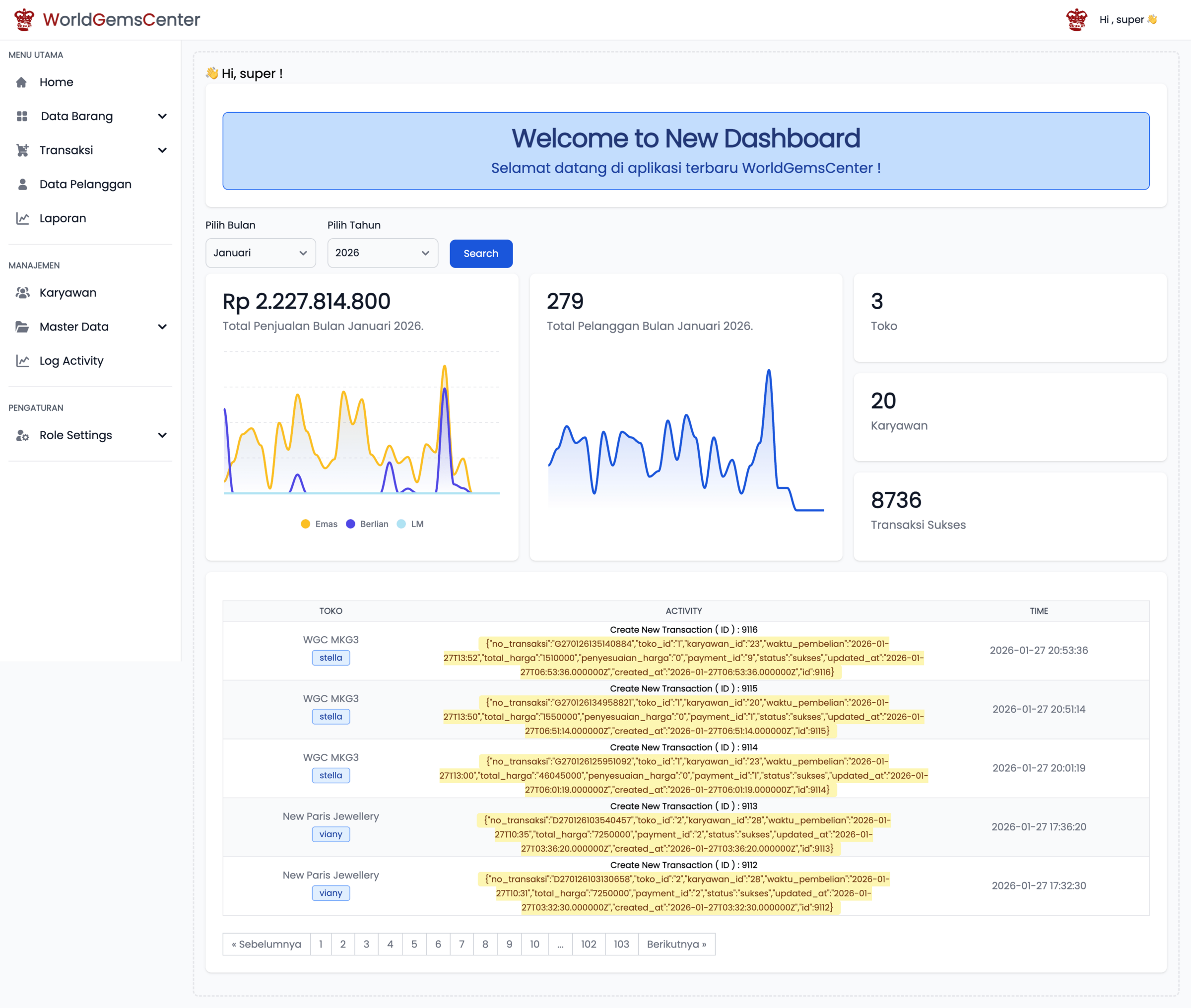The width and height of the screenshot is (1191, 1008).
Task: Open the Karyawan menu item
Action: 90,292
